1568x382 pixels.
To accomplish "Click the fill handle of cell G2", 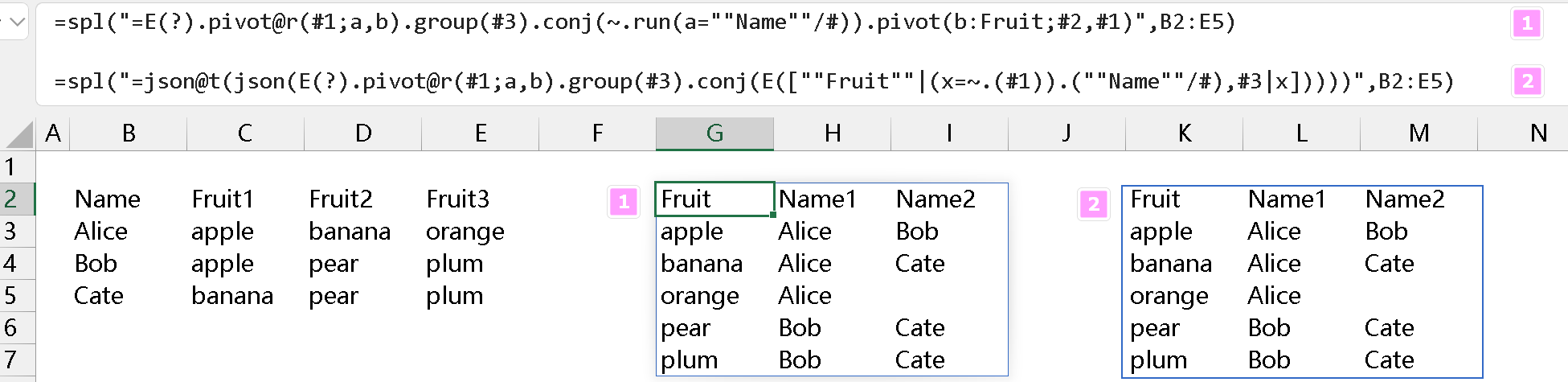I will point(773,215).
